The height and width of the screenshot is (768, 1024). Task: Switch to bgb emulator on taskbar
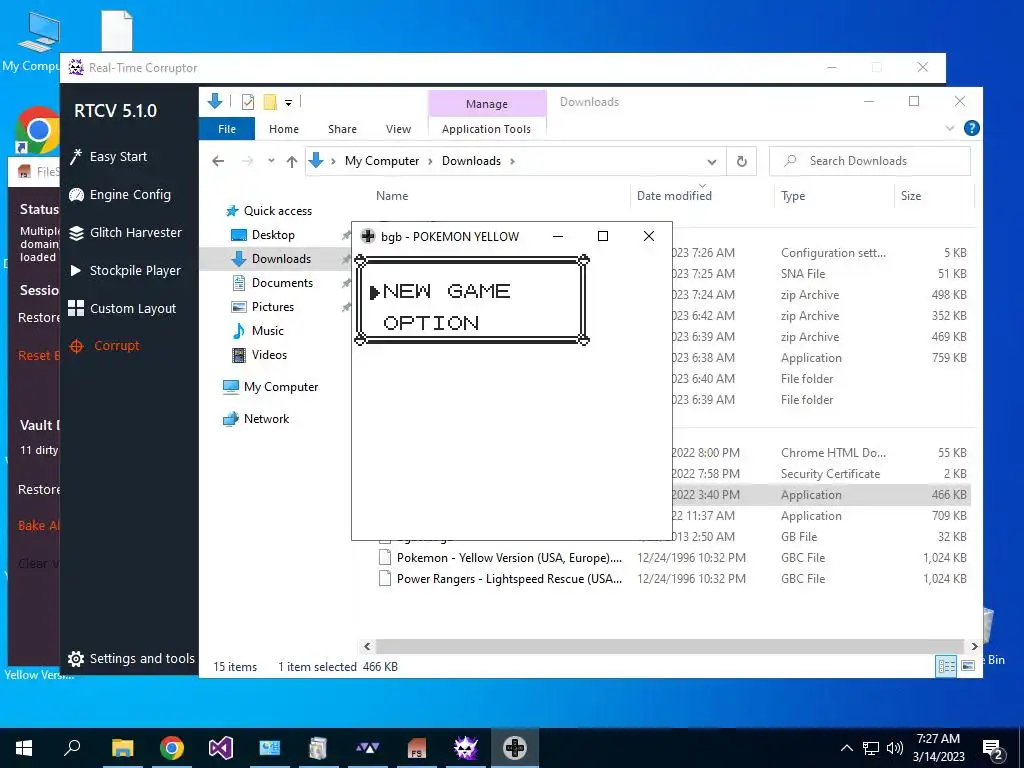[515, 748]
